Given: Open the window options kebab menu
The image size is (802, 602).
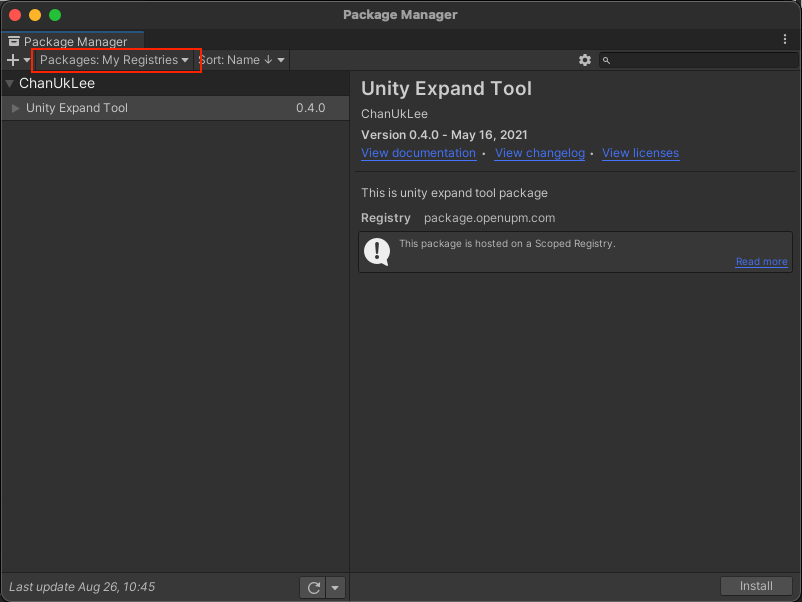Looking at the screenshot, I should pyautogui.click(x=785, y=39).
